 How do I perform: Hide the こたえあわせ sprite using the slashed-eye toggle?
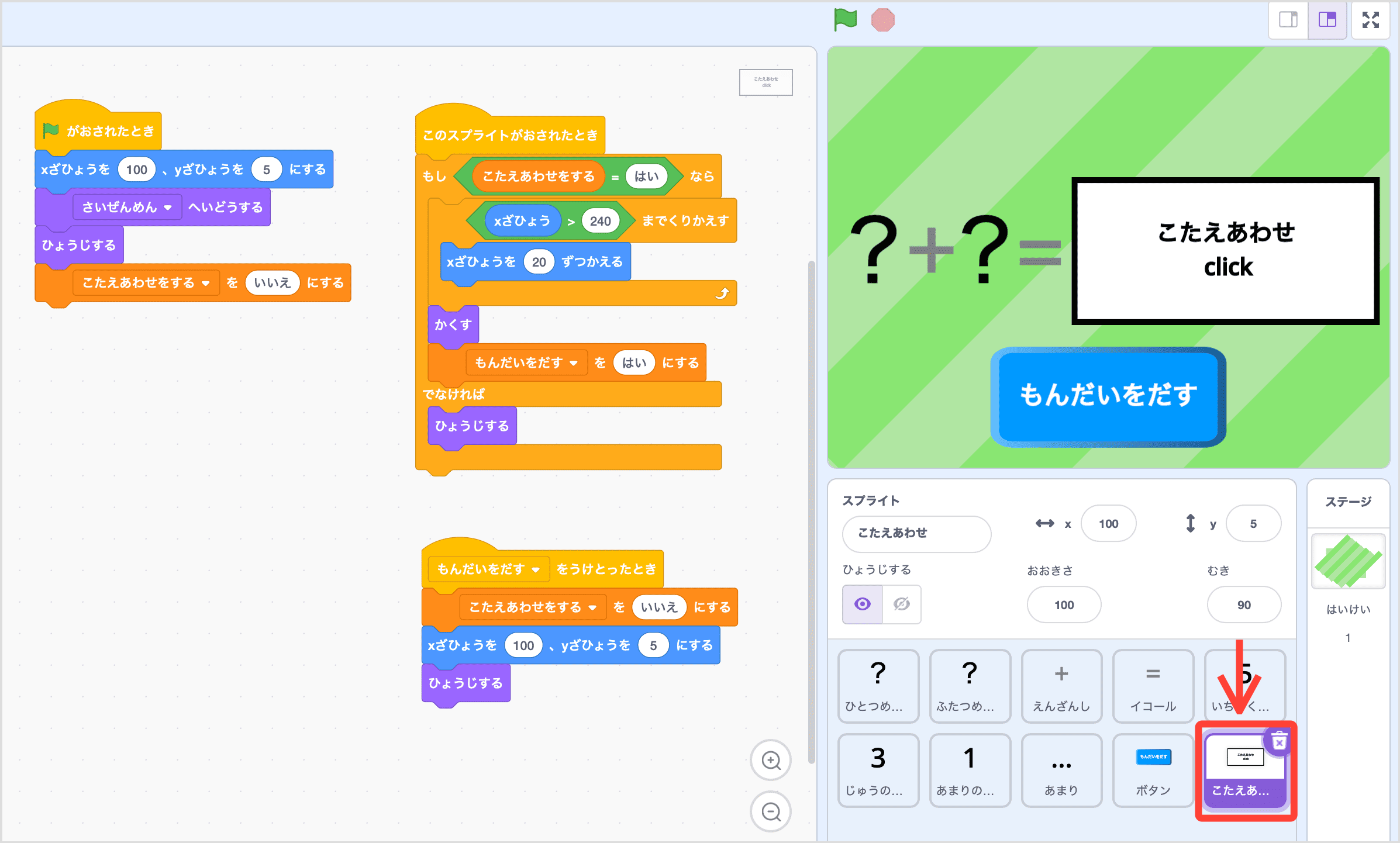[901, 604]
